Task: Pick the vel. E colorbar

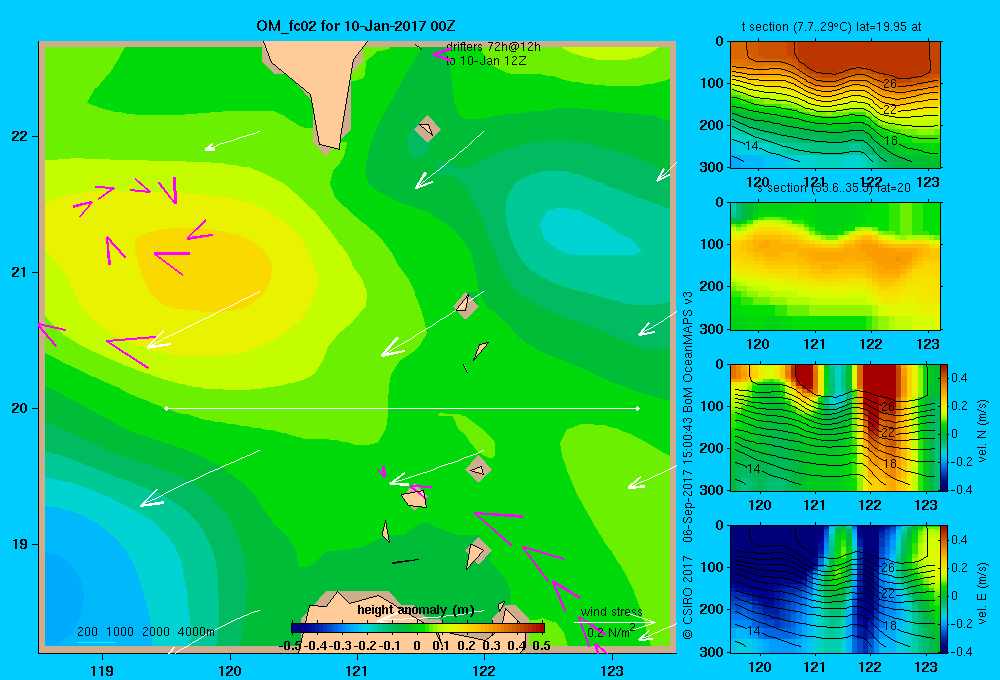Action: [944, 589]
